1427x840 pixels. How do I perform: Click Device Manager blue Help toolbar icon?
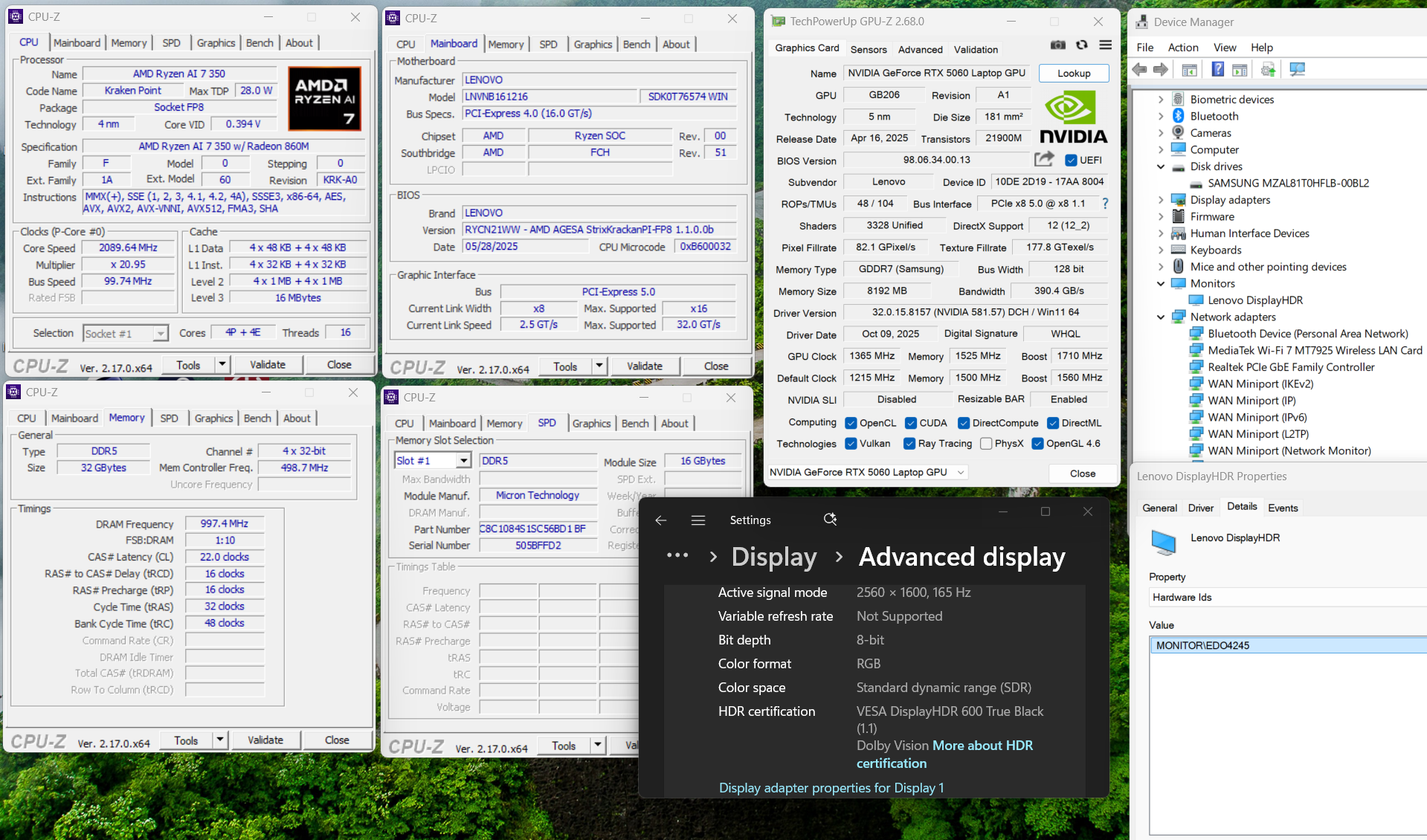pyautogui.click(x=1217, y=70)
